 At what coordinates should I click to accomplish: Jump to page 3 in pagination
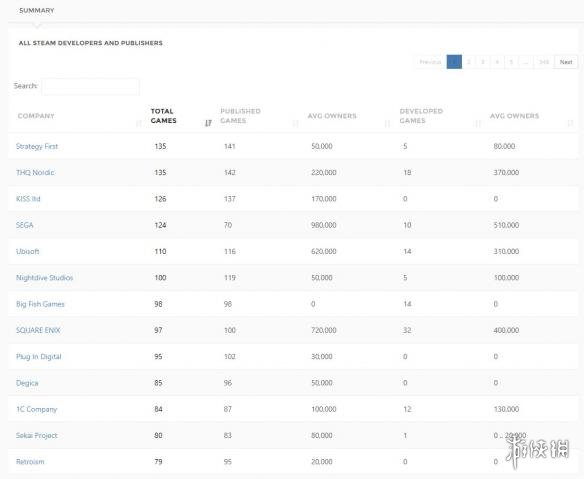(483, 62)
